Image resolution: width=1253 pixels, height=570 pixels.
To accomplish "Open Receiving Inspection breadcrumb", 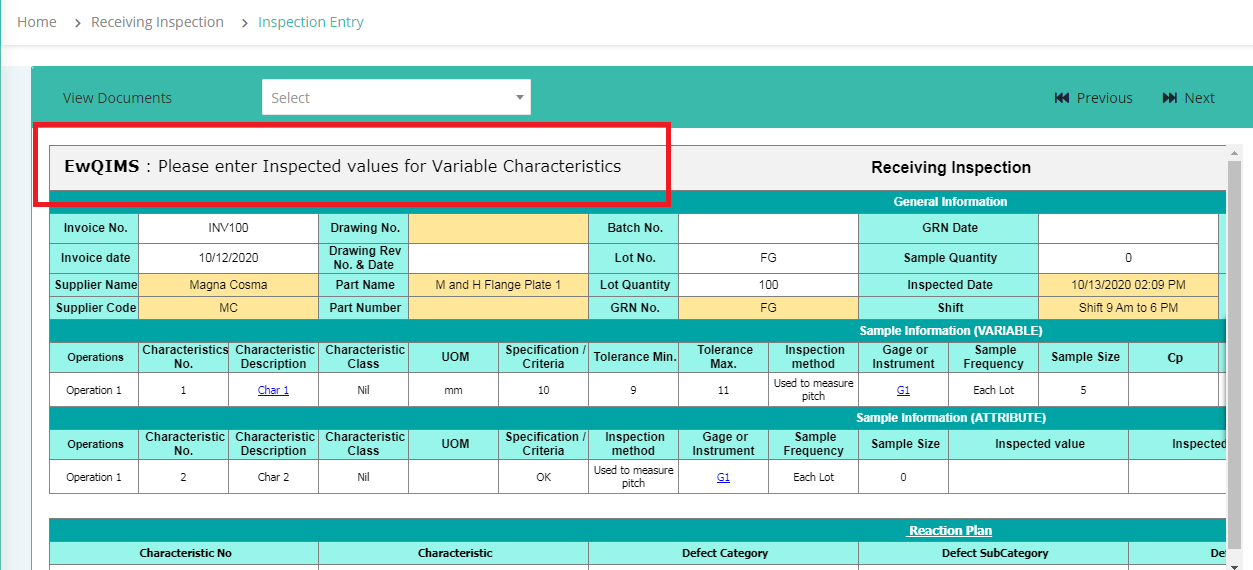I will [157, 22].
